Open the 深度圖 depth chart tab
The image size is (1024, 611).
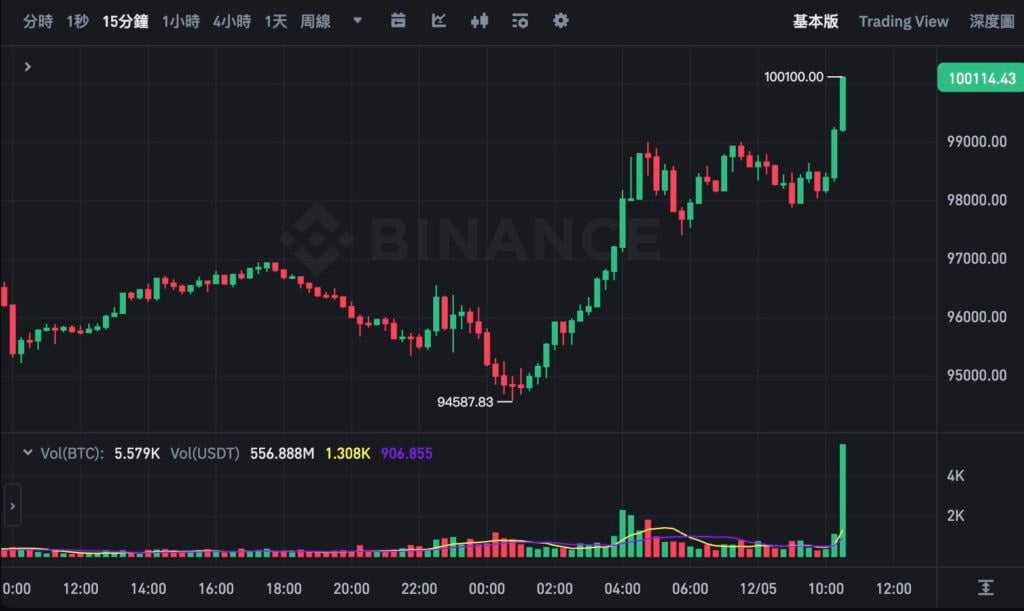991,21
